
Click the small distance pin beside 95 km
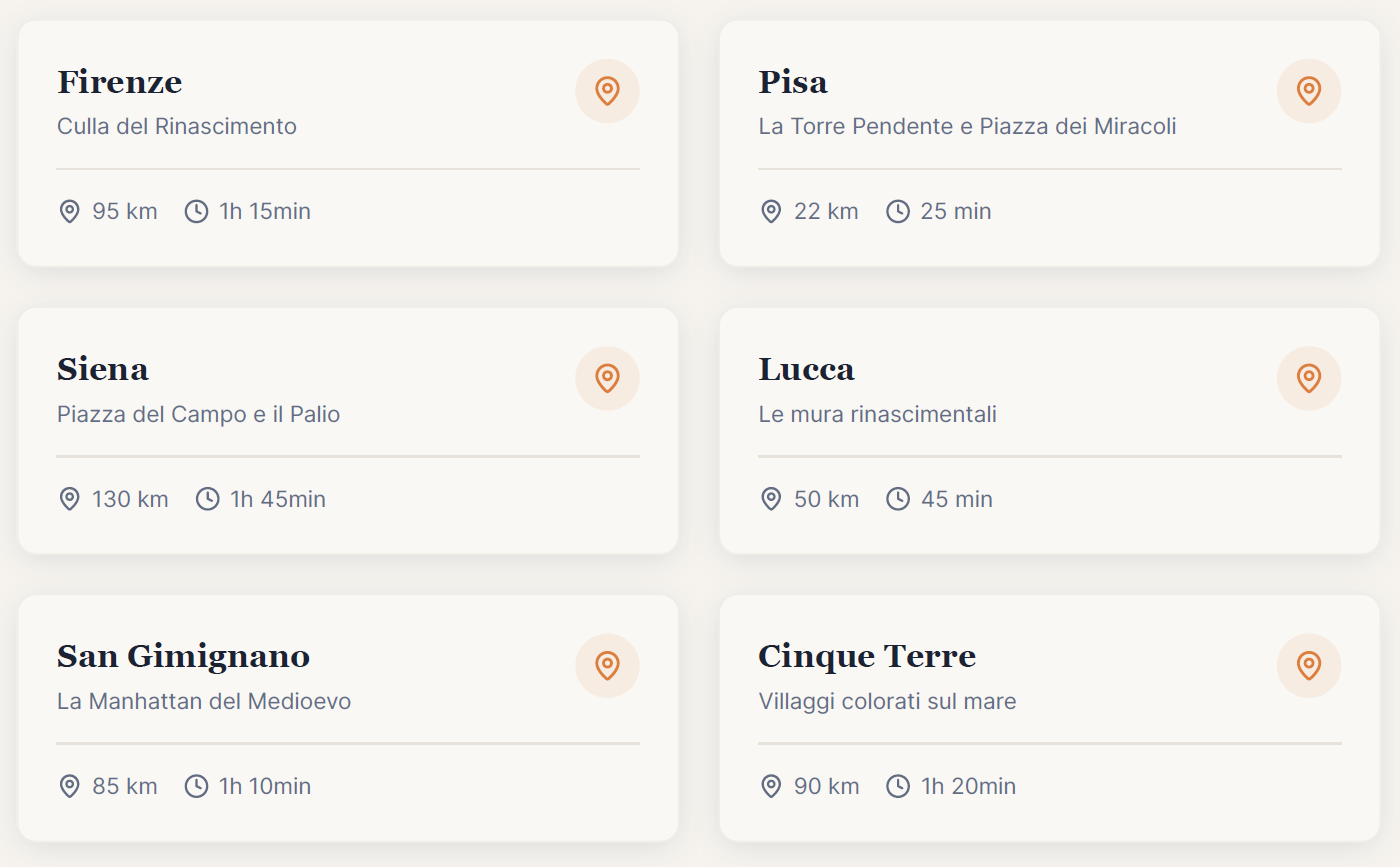[69, 211]
